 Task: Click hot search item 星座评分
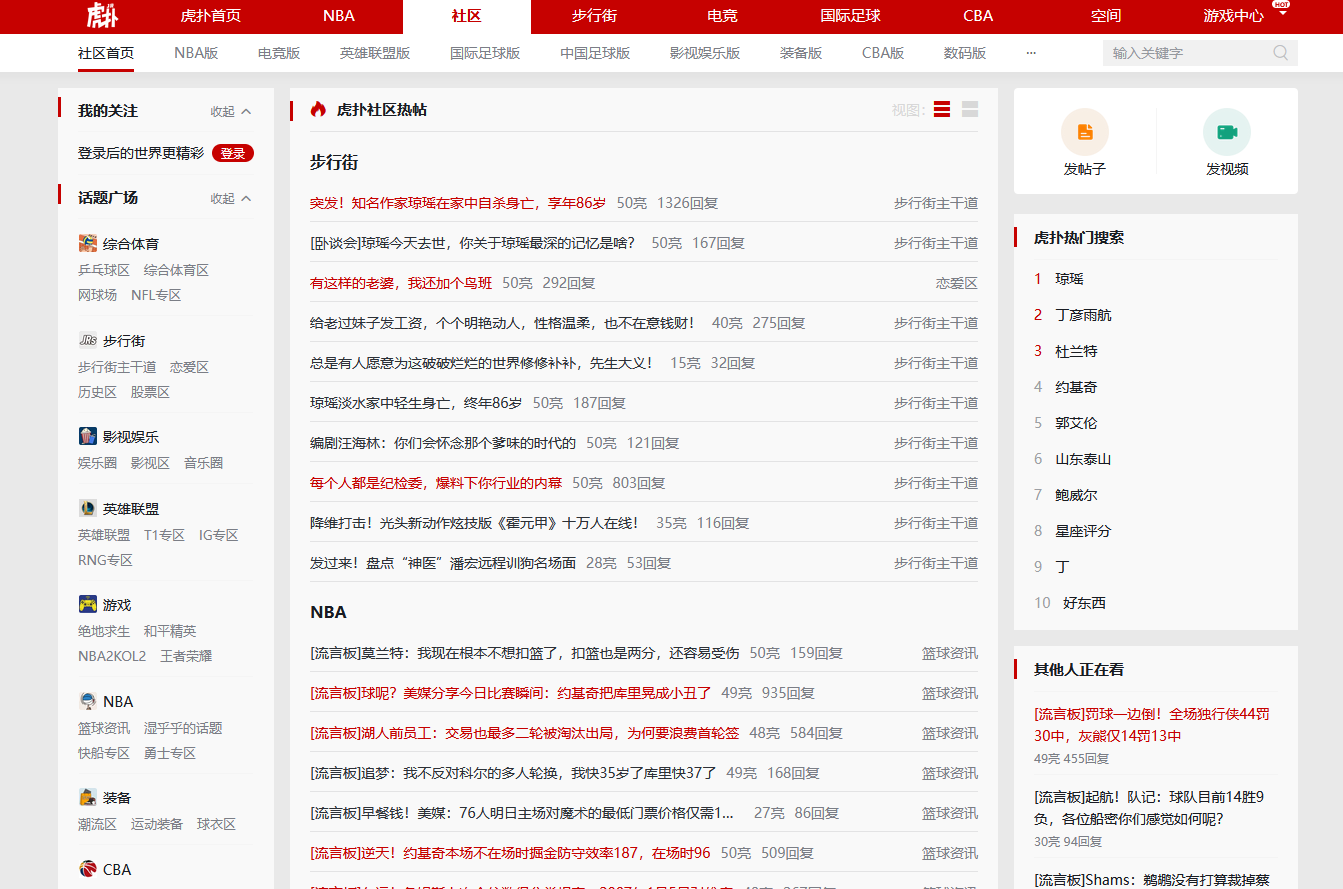coord(1083,531)
